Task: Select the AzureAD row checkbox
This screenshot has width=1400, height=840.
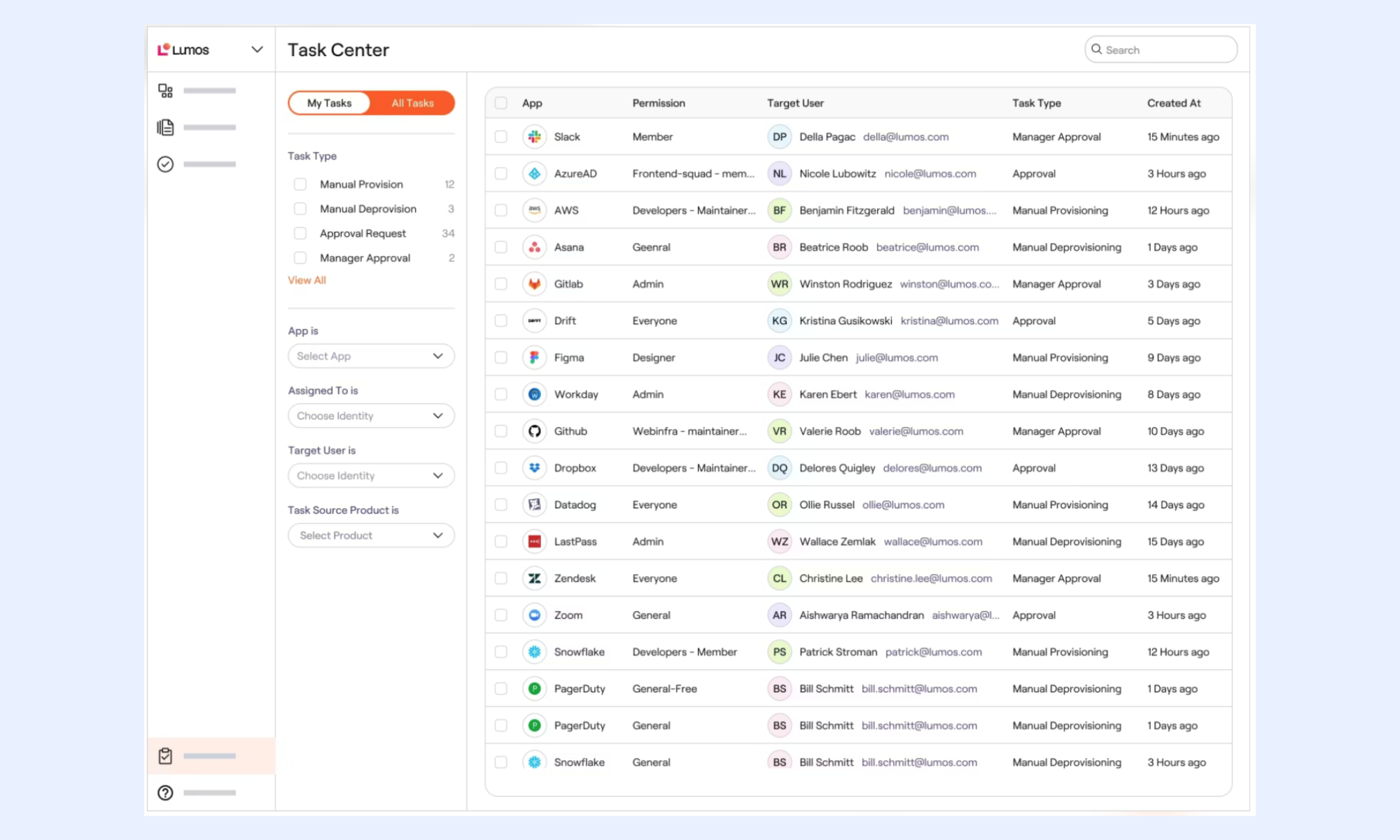Action: [501, 174]
